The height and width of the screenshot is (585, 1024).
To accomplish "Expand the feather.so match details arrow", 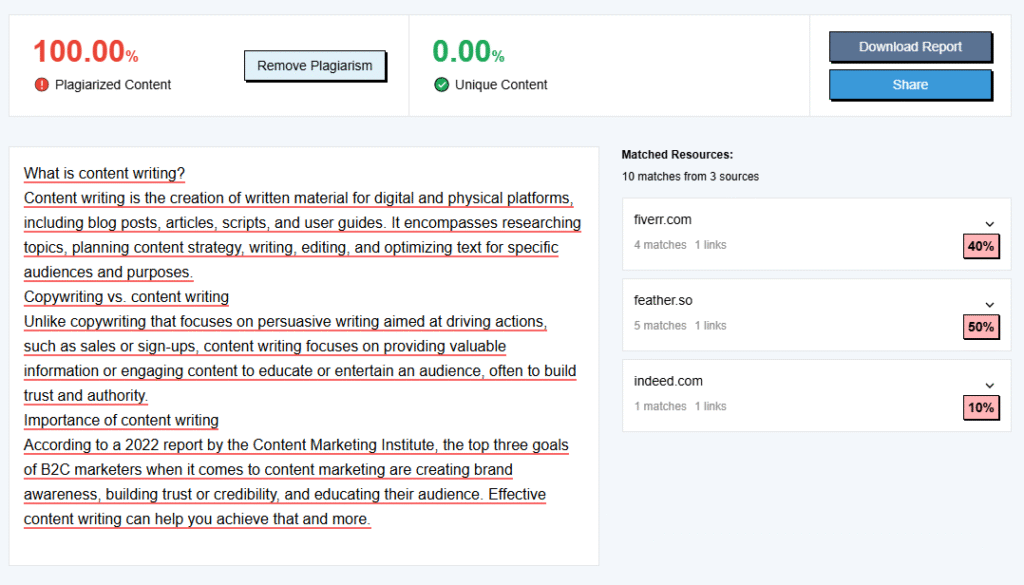I will (x=989, y=305).
